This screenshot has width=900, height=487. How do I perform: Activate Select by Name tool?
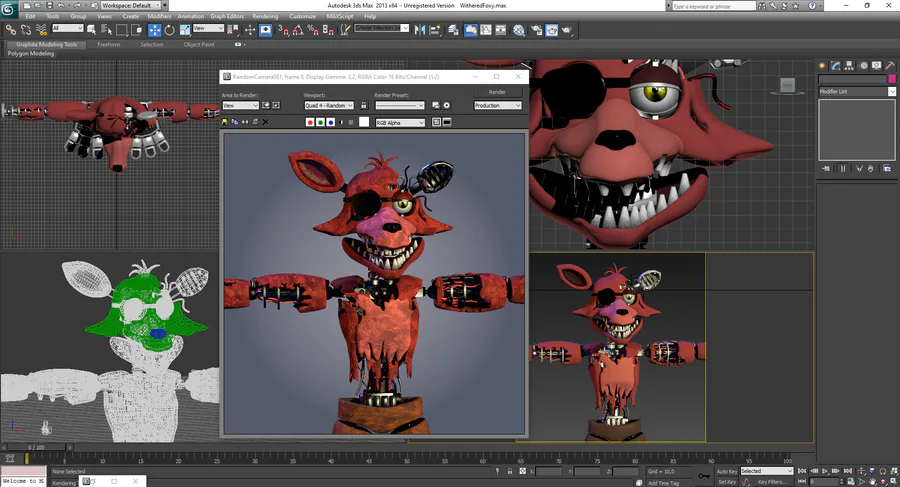[107, 30]
